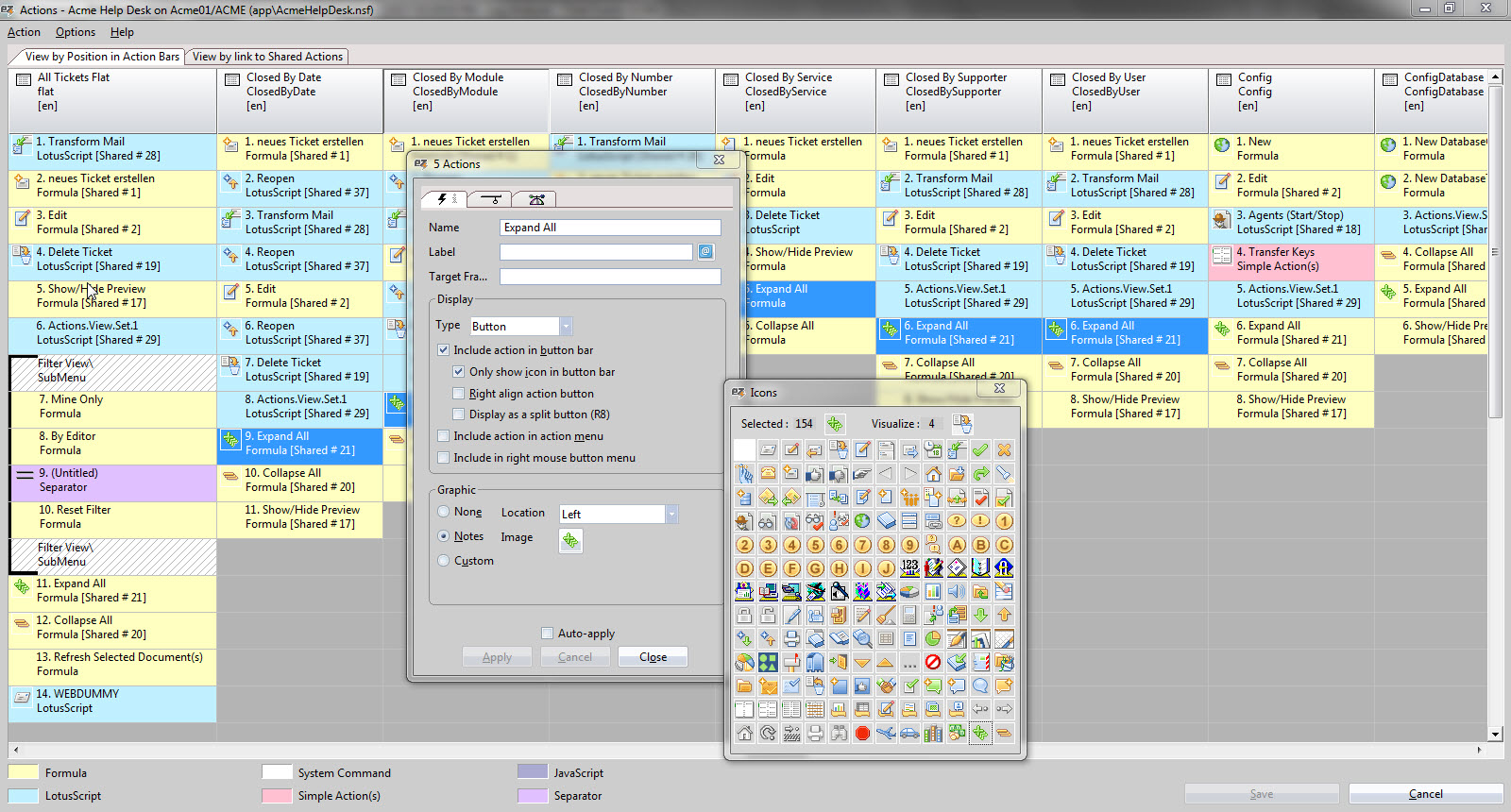Image resolution: width=1511 pixels, height=812 pixels.
Task: Click into the empty Label input field
Action: 596,251
